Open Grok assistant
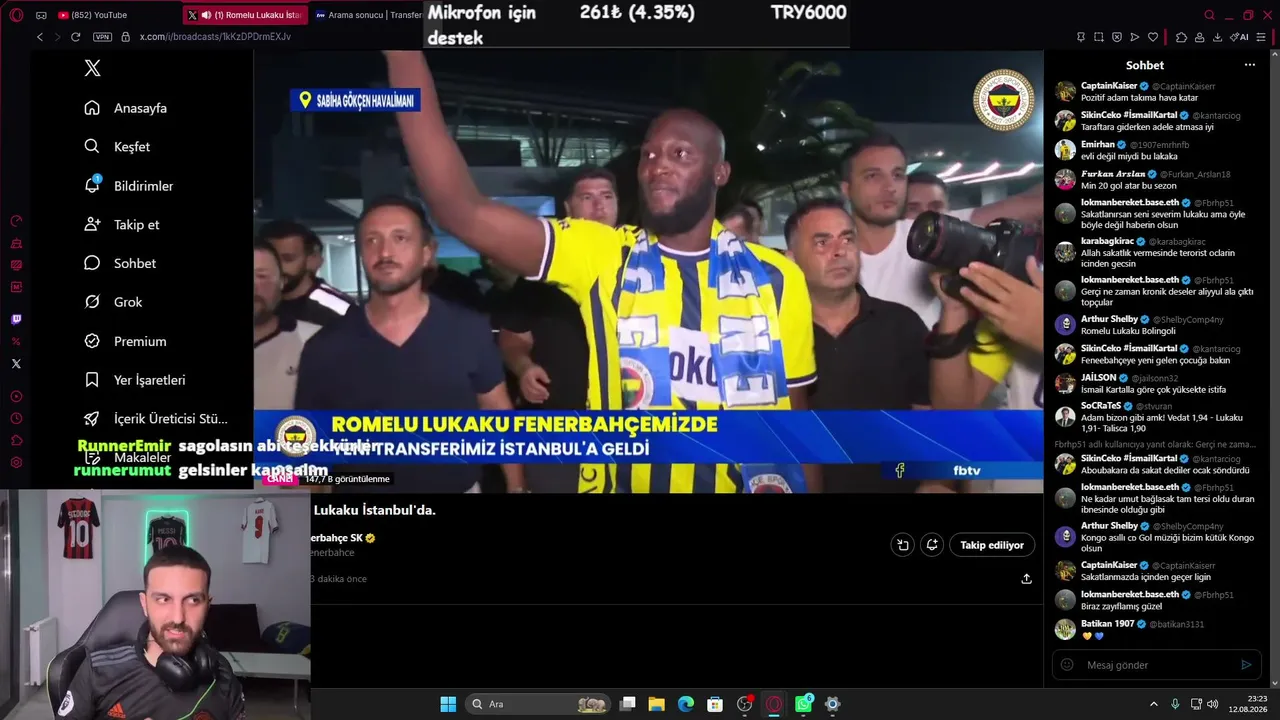Screen dimensions: 1280x720 (113, 302)
